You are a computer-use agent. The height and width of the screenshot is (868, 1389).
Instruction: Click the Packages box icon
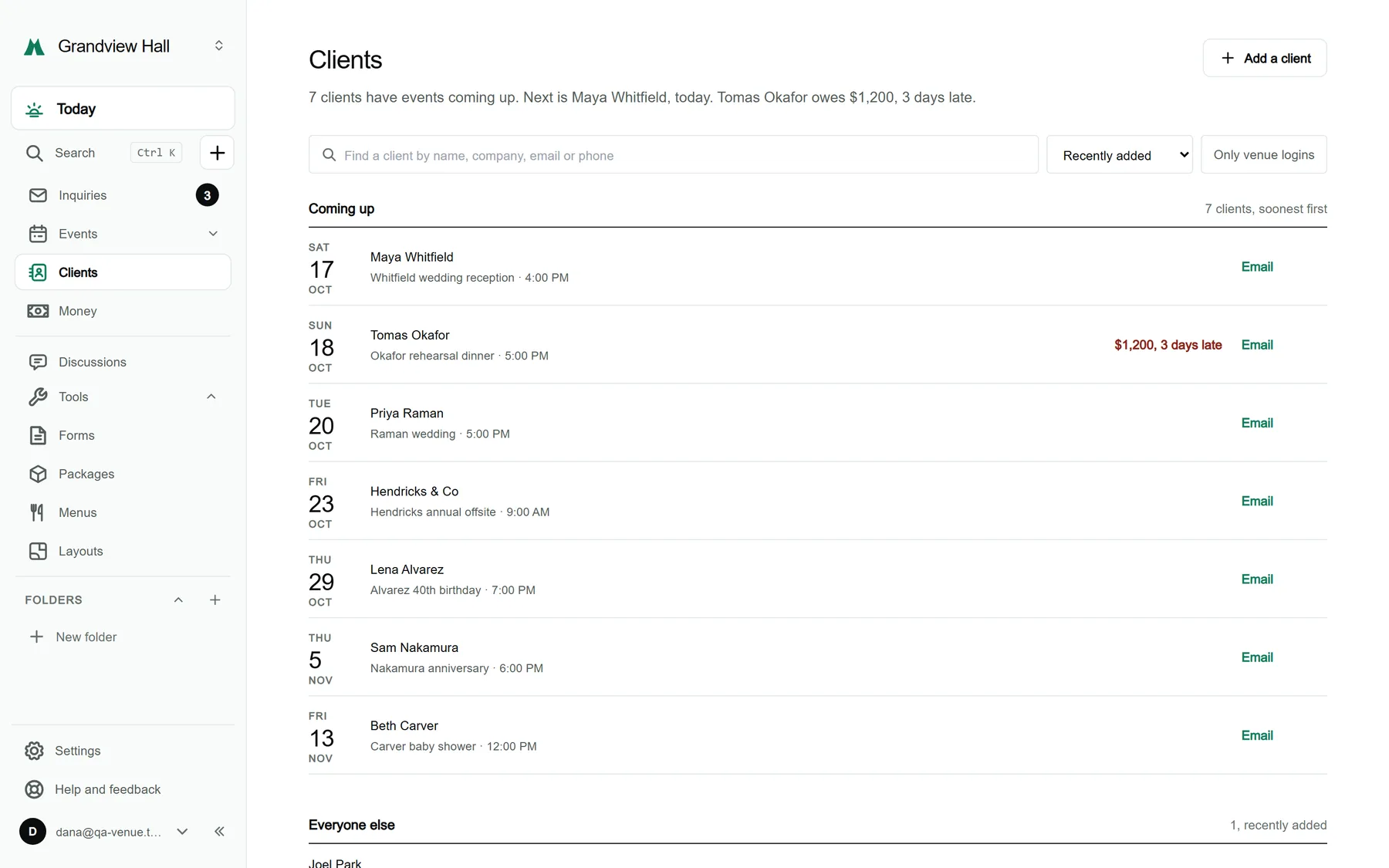click(38, 474)
